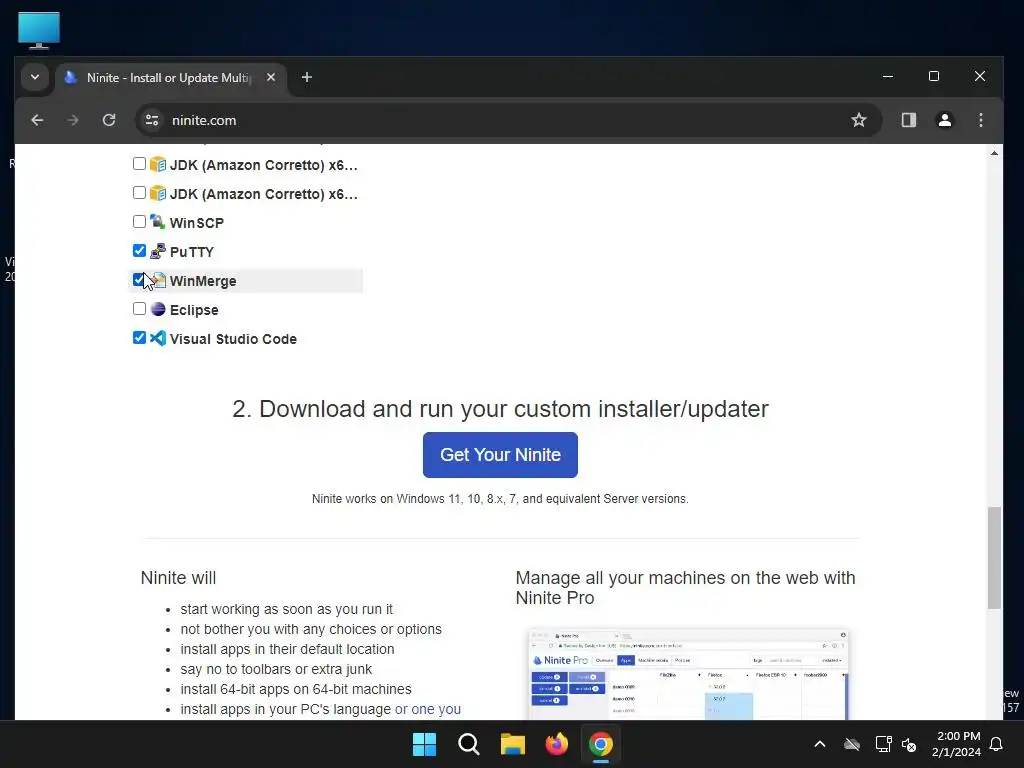This screenshot has height=768, width=1024.
Task: Click the OneDrive cloud tray icon
Action: tap(852, 744)
